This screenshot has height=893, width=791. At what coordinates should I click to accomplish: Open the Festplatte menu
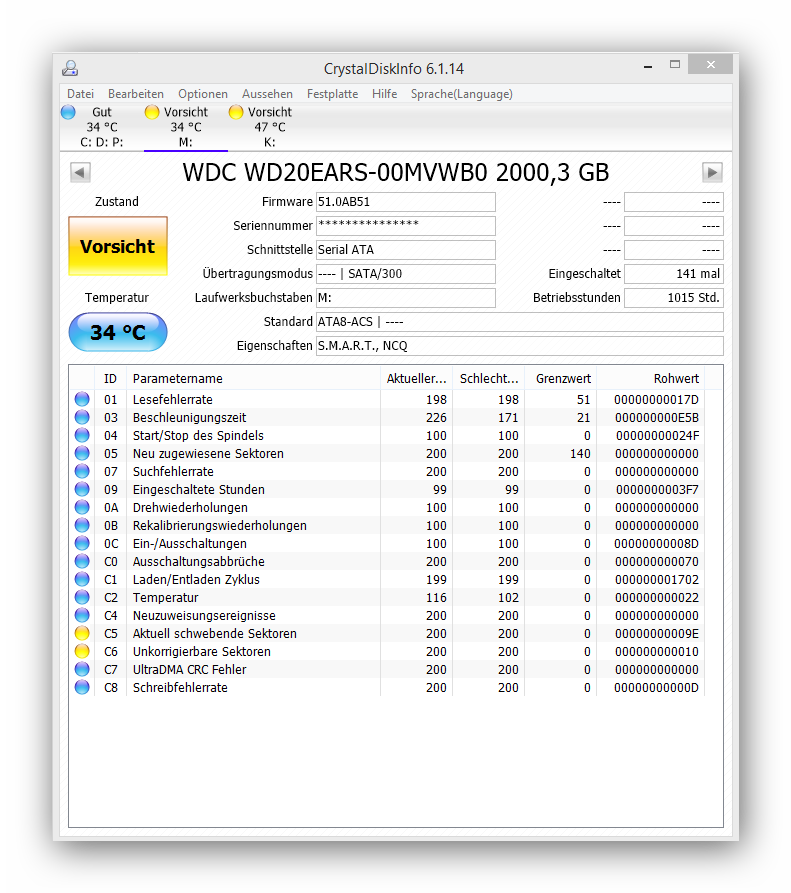click(x=333, y=94)
